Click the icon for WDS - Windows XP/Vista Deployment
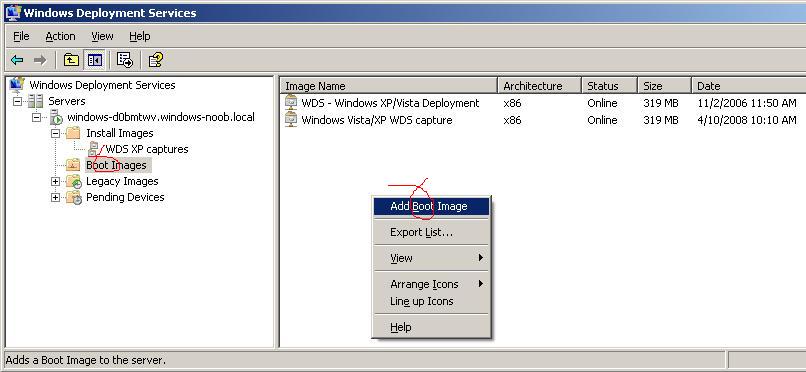 coord(291,103)
